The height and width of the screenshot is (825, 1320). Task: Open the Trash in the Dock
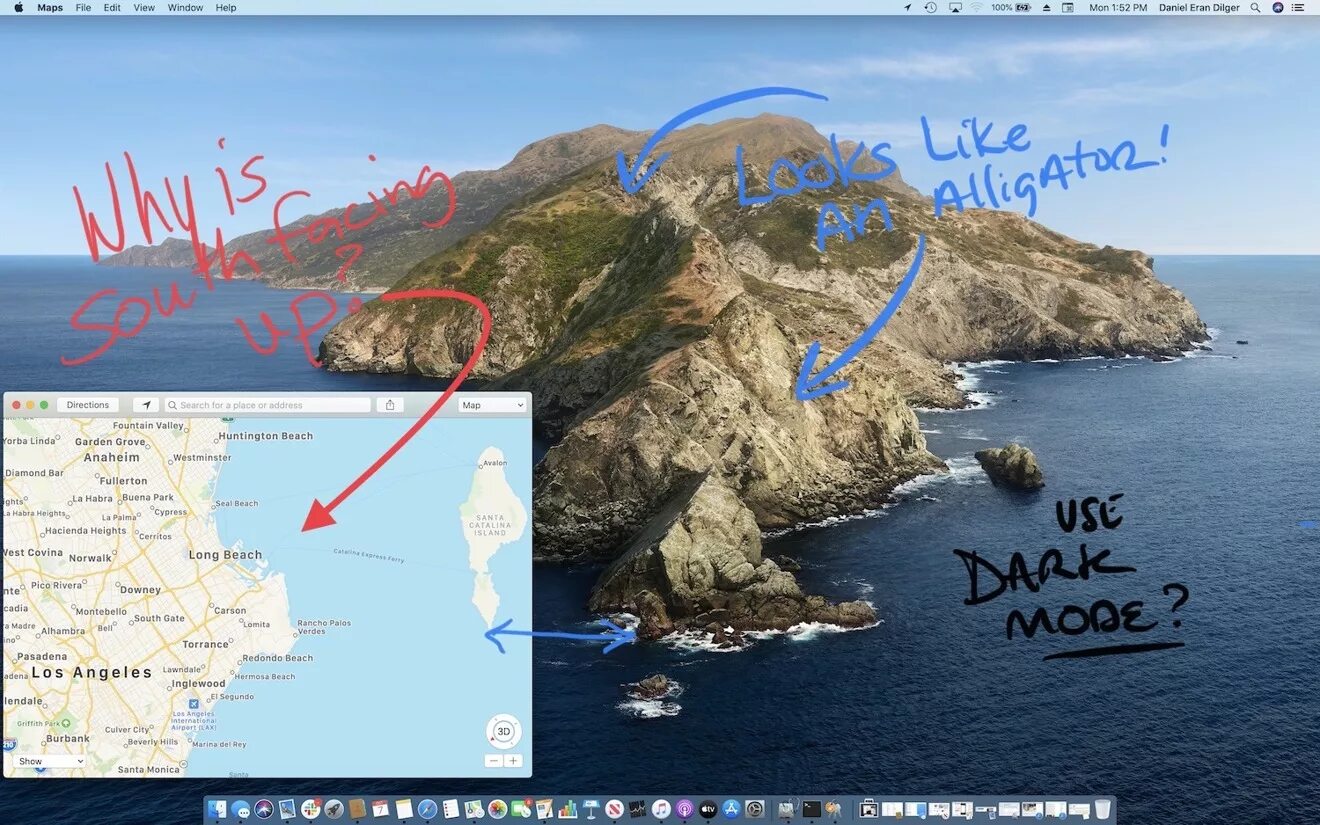pos(1103,808)
